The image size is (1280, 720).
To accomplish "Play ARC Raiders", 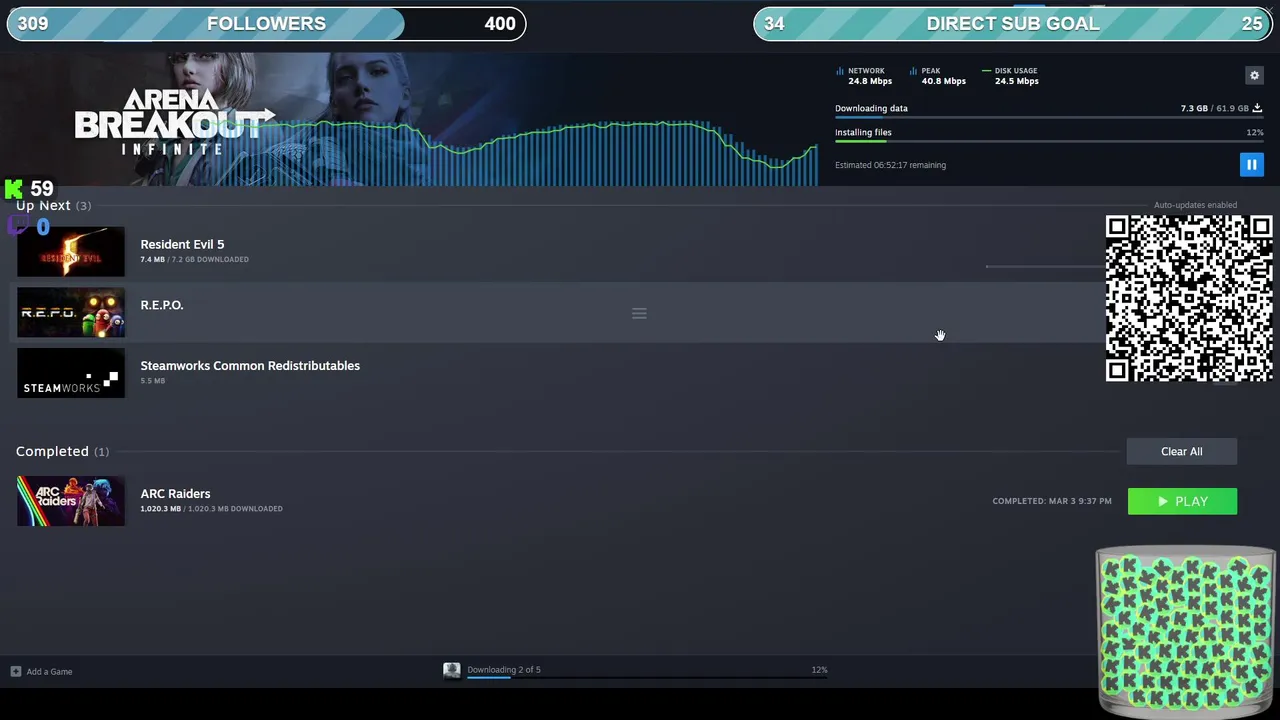I will coord(1182,501).
